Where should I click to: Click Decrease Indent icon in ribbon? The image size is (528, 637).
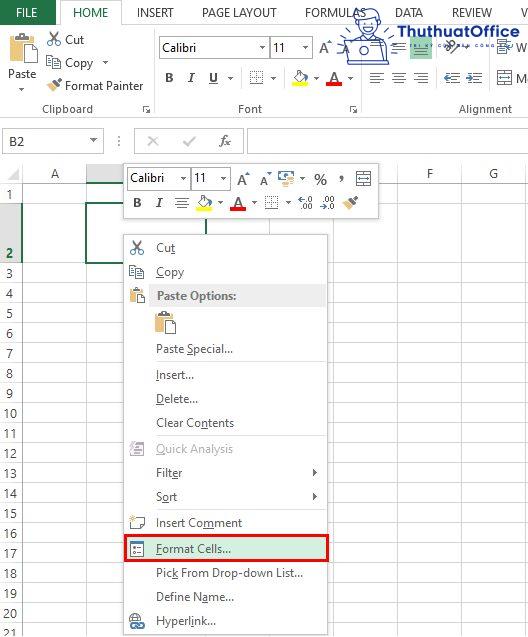click(x=452, y=78)
